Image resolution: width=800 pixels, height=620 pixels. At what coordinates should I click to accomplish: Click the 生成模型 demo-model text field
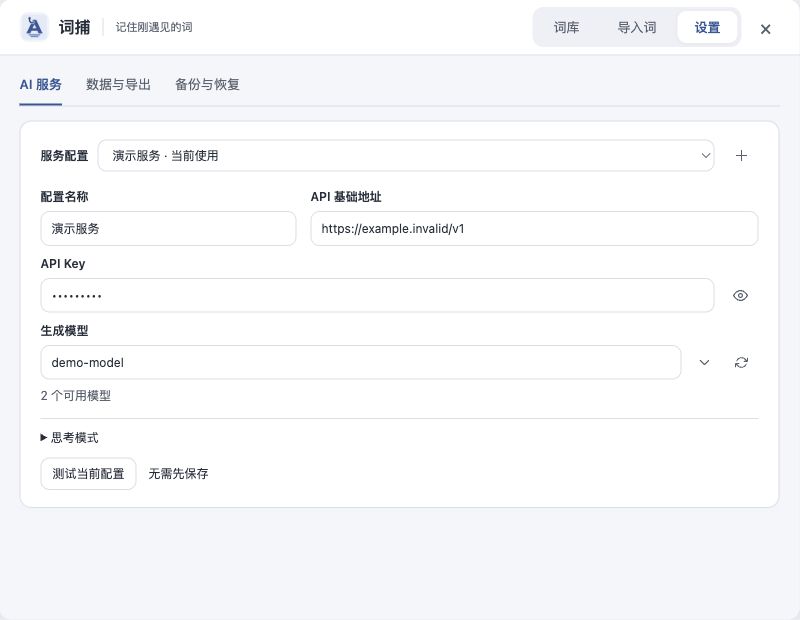coord(361,362)
